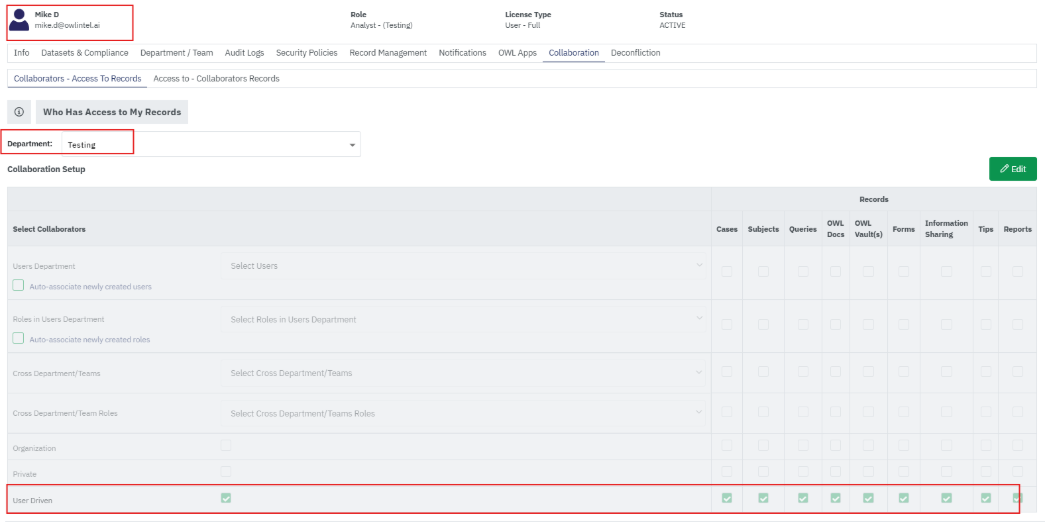Open the Deconfliction tab

coord(635,53)
